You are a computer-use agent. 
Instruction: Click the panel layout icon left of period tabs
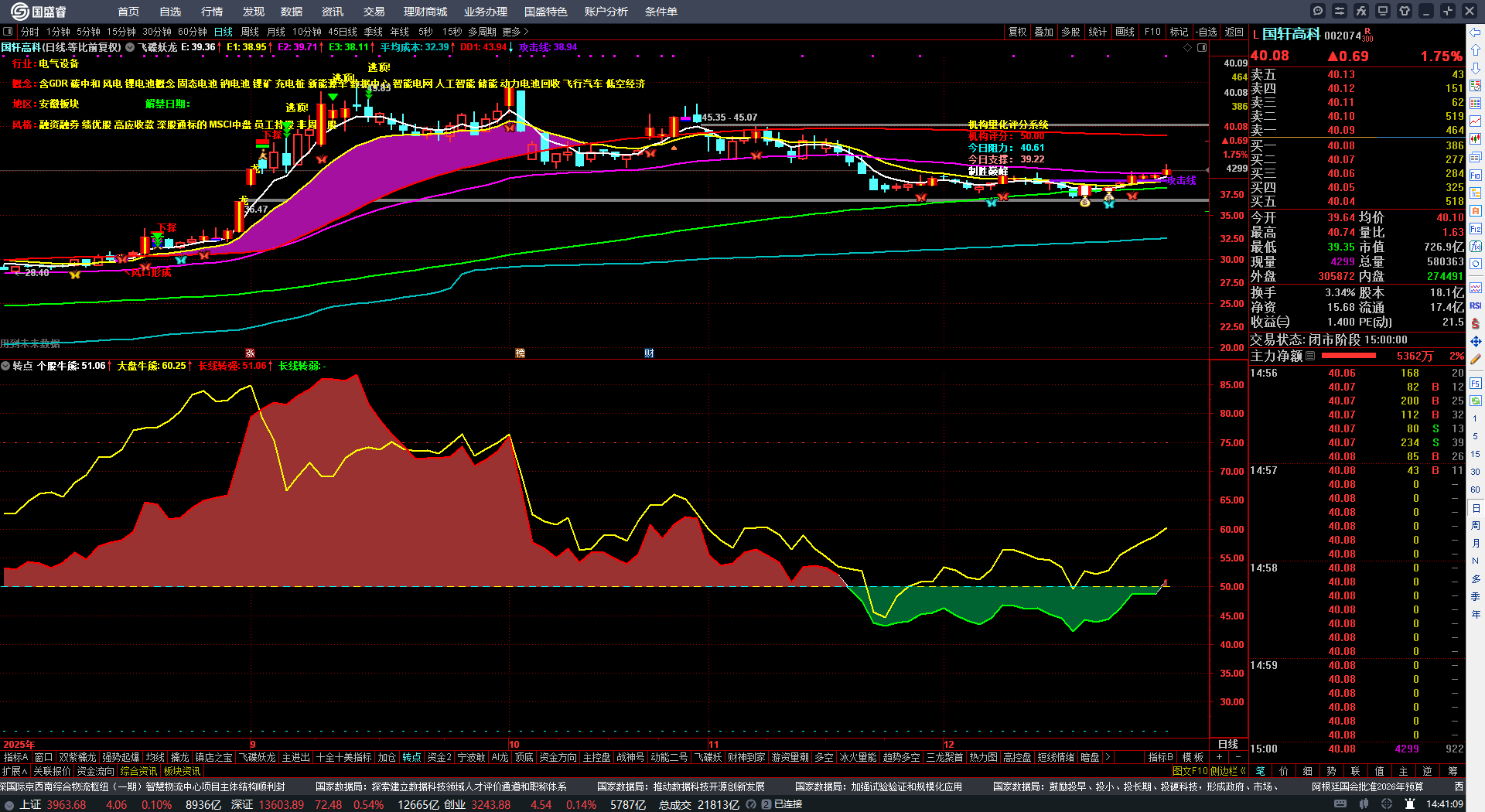[8, 32]
